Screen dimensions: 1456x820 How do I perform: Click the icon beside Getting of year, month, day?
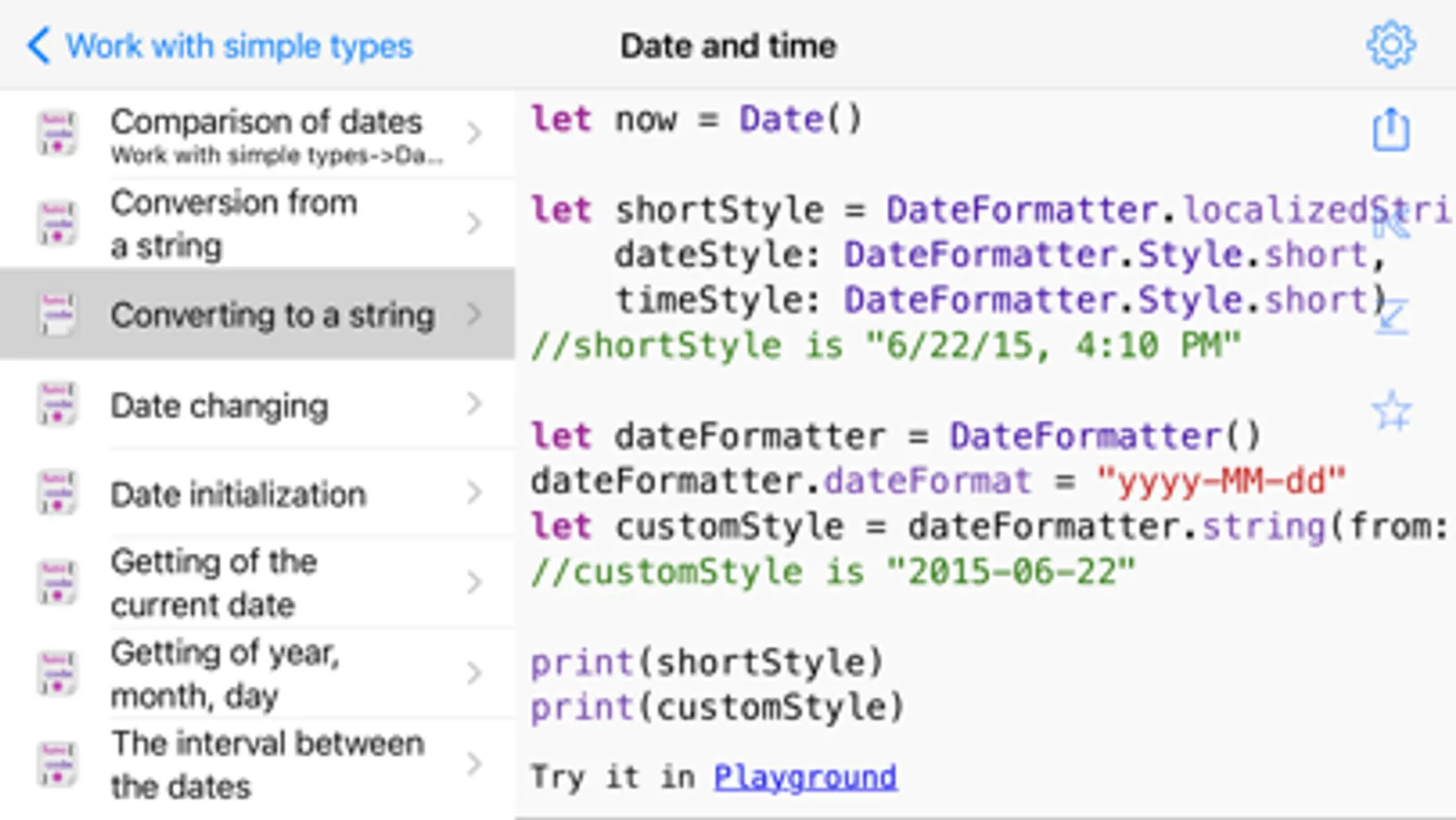56,674
